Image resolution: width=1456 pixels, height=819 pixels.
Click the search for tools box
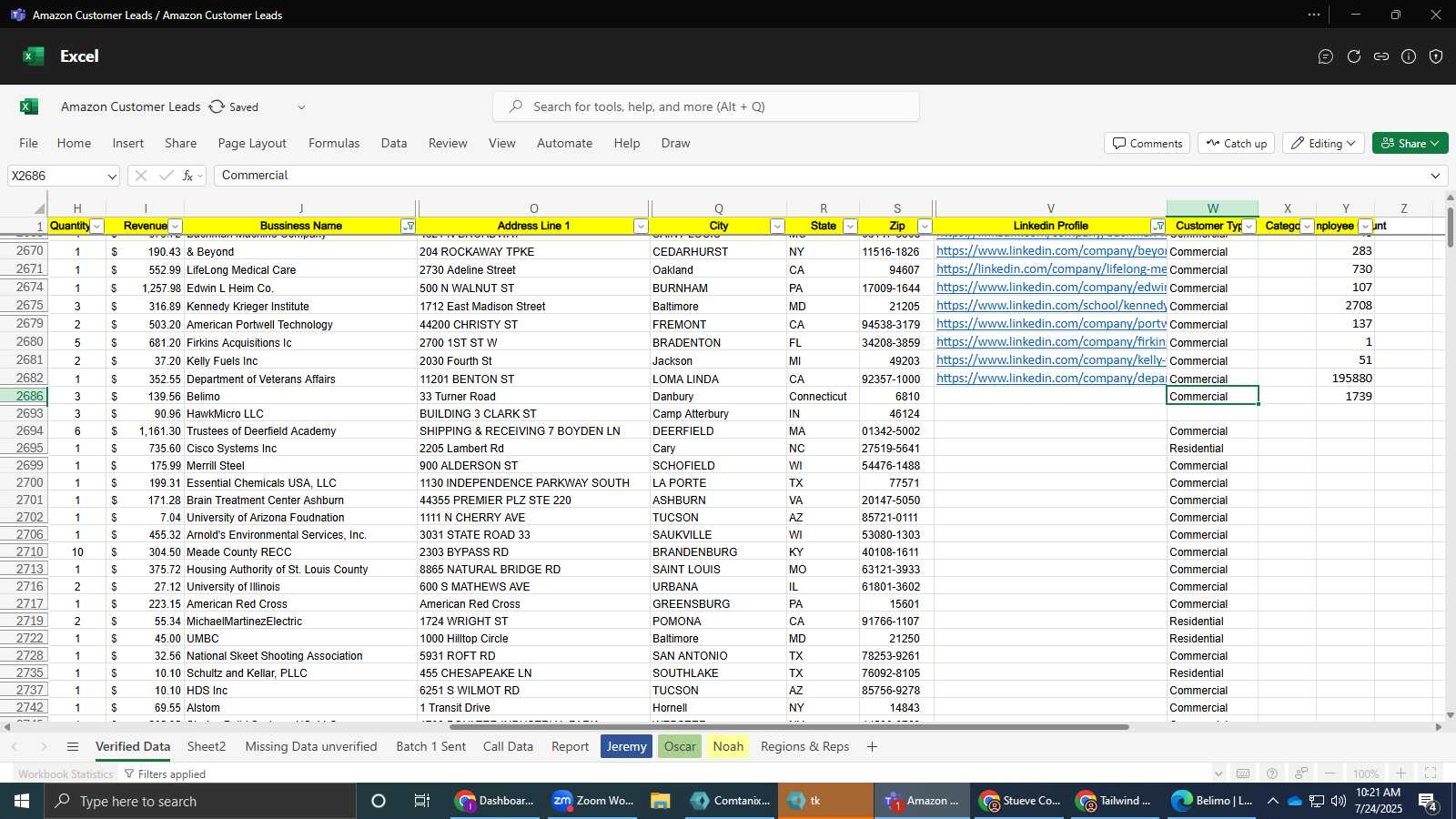point(706,106)
